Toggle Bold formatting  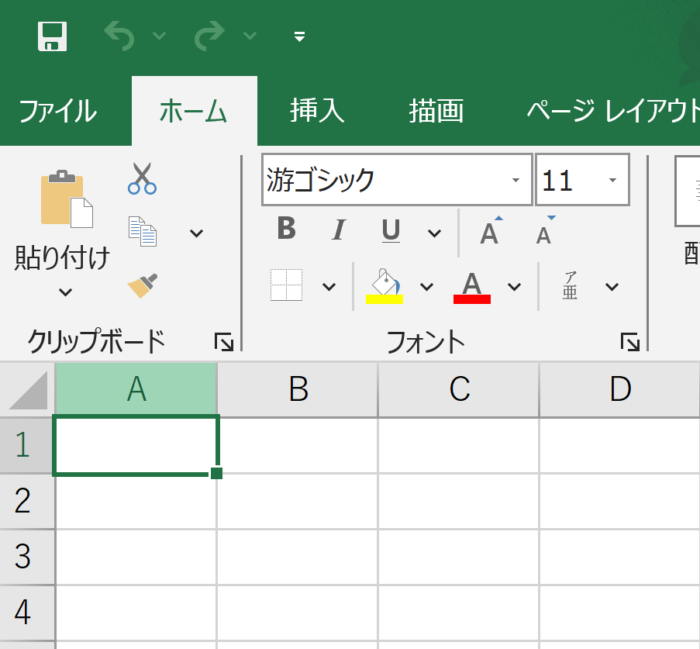pyautogui.click(x=286, y=231)
